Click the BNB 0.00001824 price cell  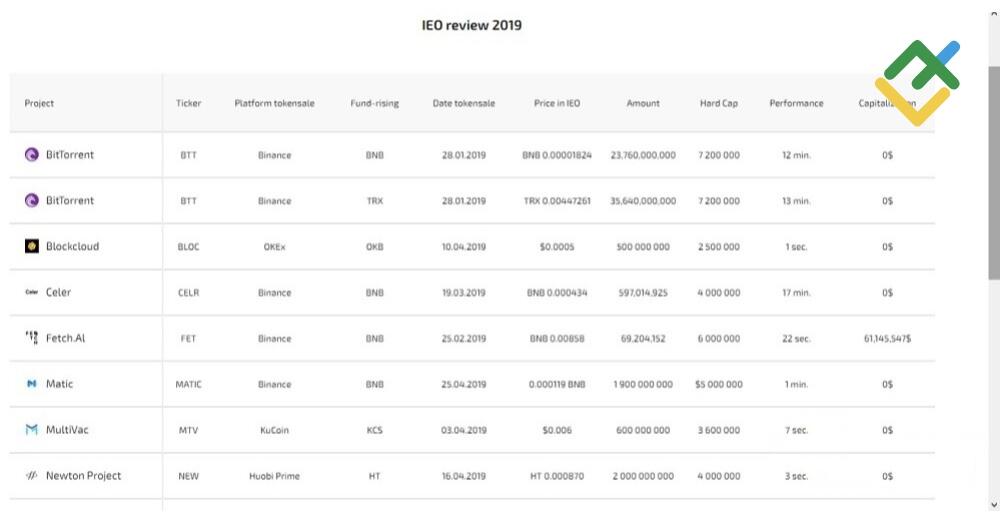(x=557, y=155)
